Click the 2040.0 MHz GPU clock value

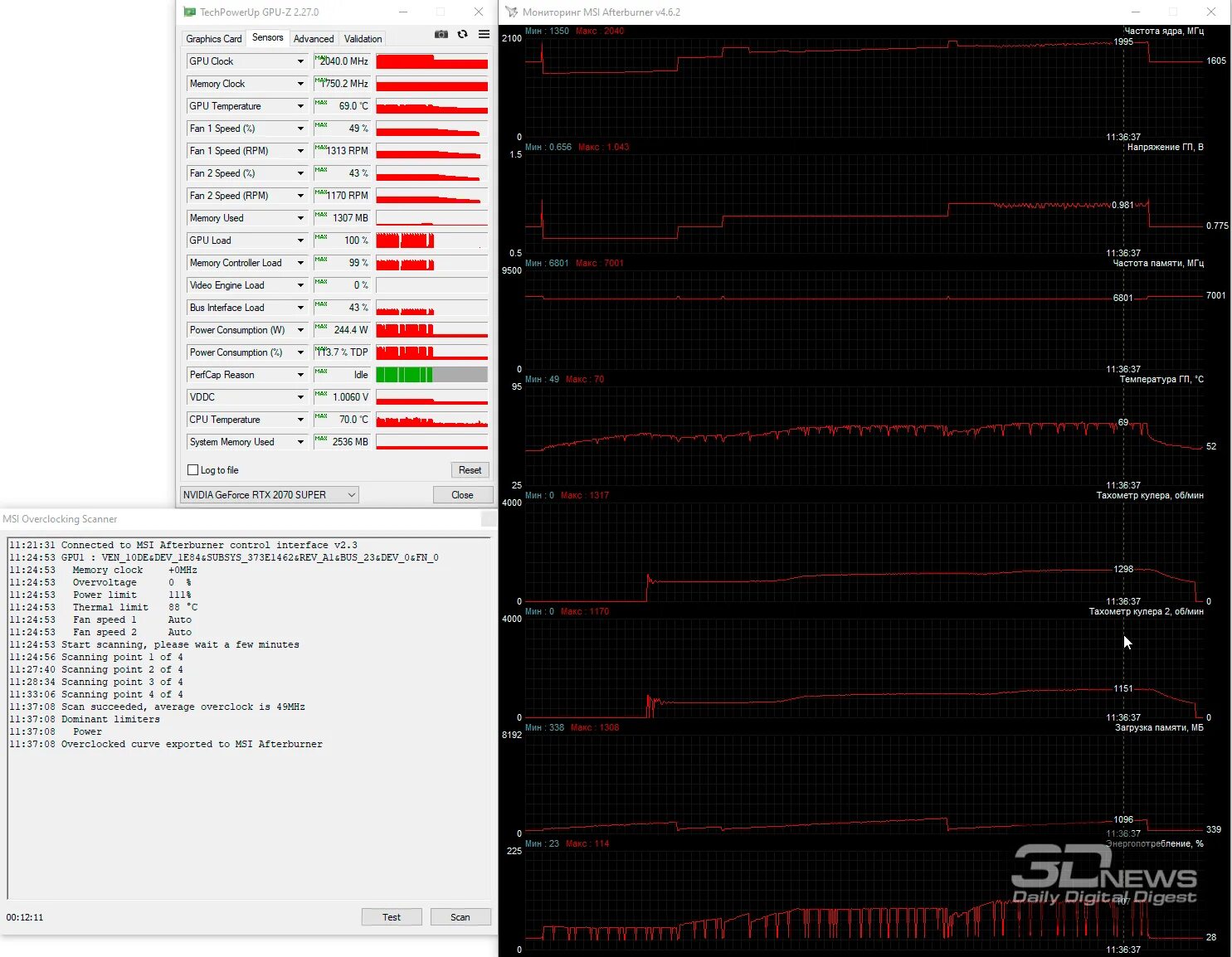coord(342,61)
